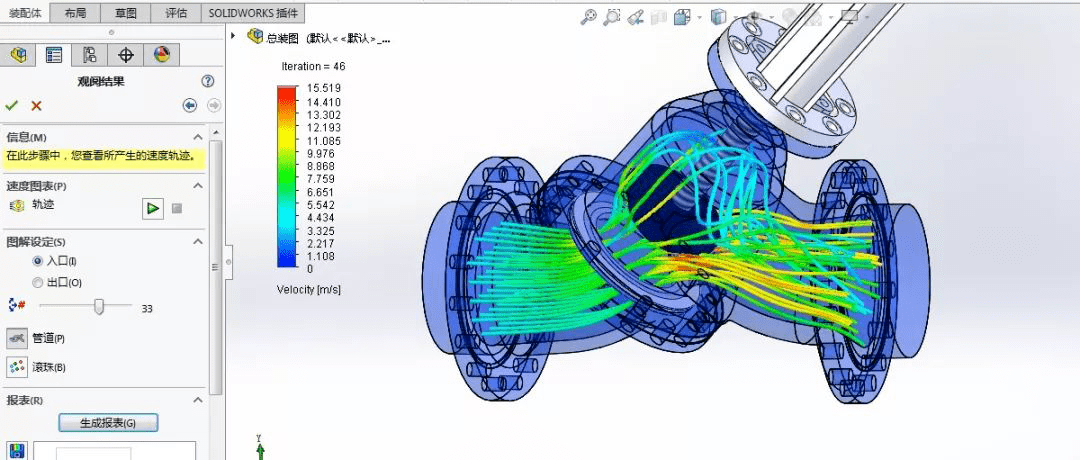Switch to the 草图 tab

128,13
